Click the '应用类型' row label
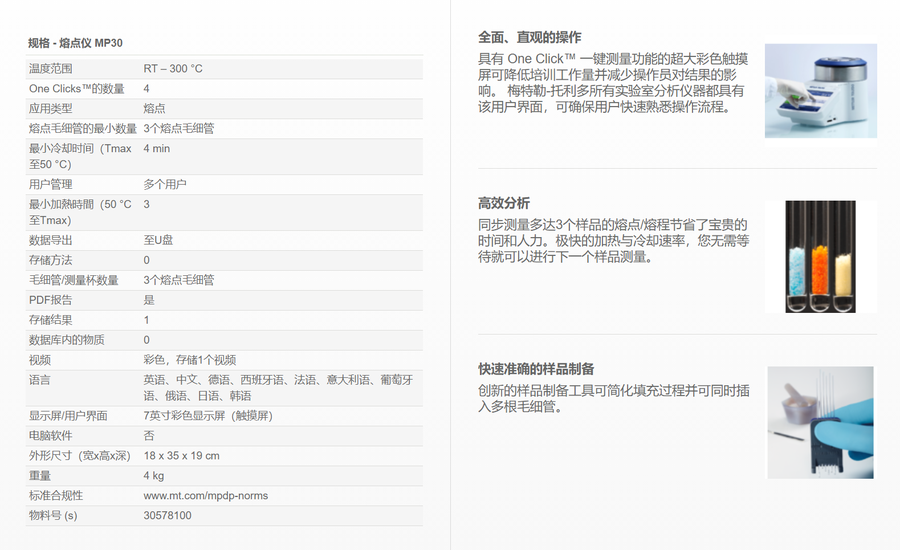The height and width of the screenshot is (550, 900). coord(51,109)
